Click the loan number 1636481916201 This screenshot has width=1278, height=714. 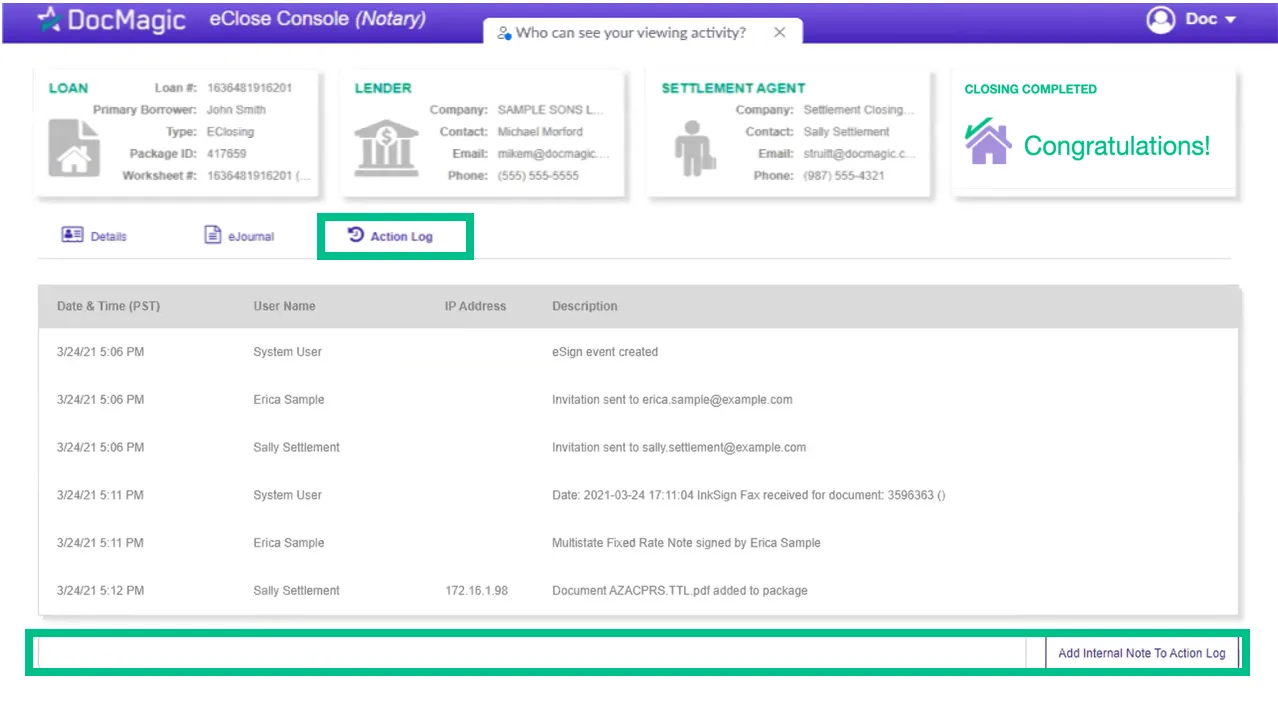249,88
